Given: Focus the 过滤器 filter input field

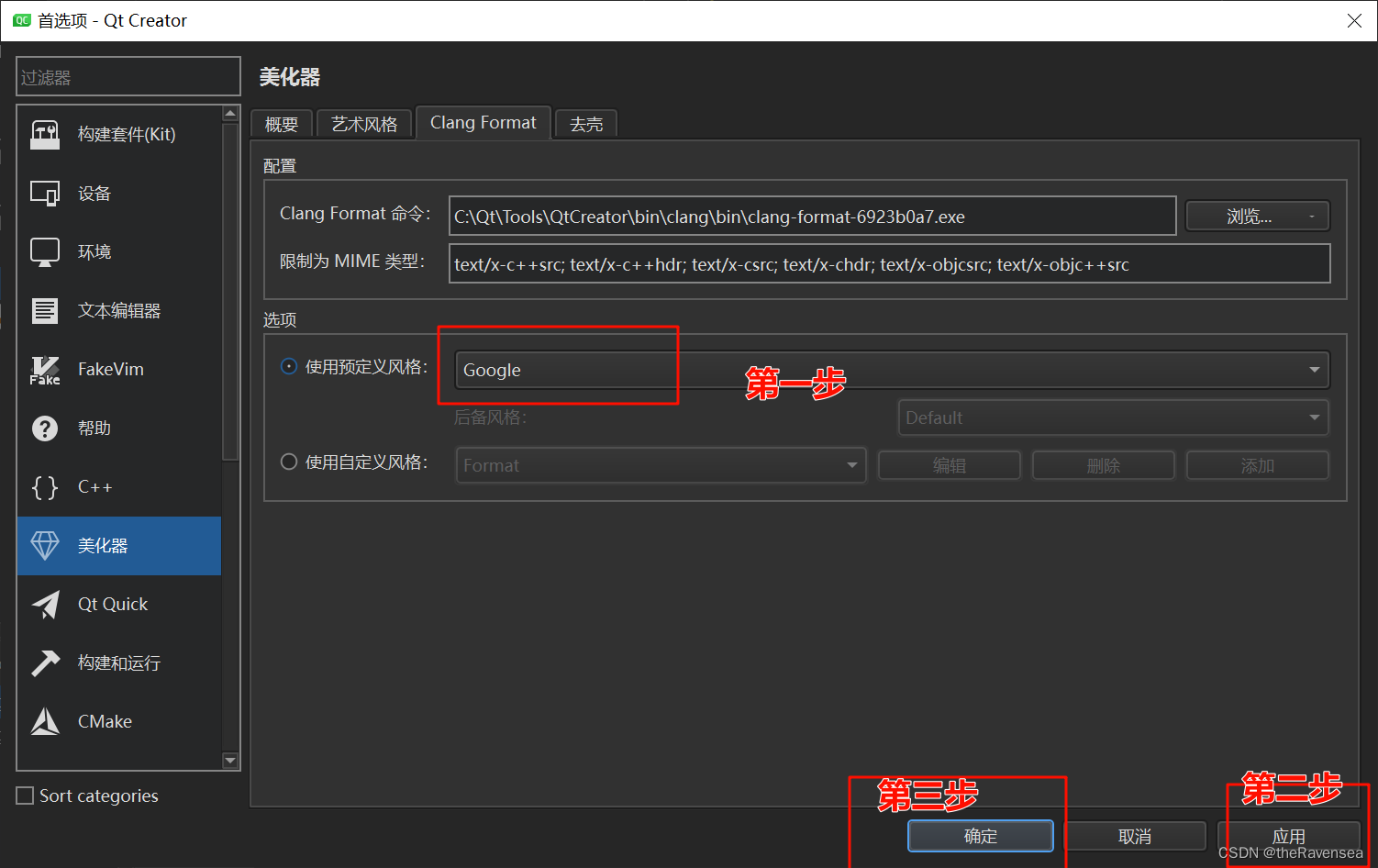Looking at the screenshot, I should point(128,77).
